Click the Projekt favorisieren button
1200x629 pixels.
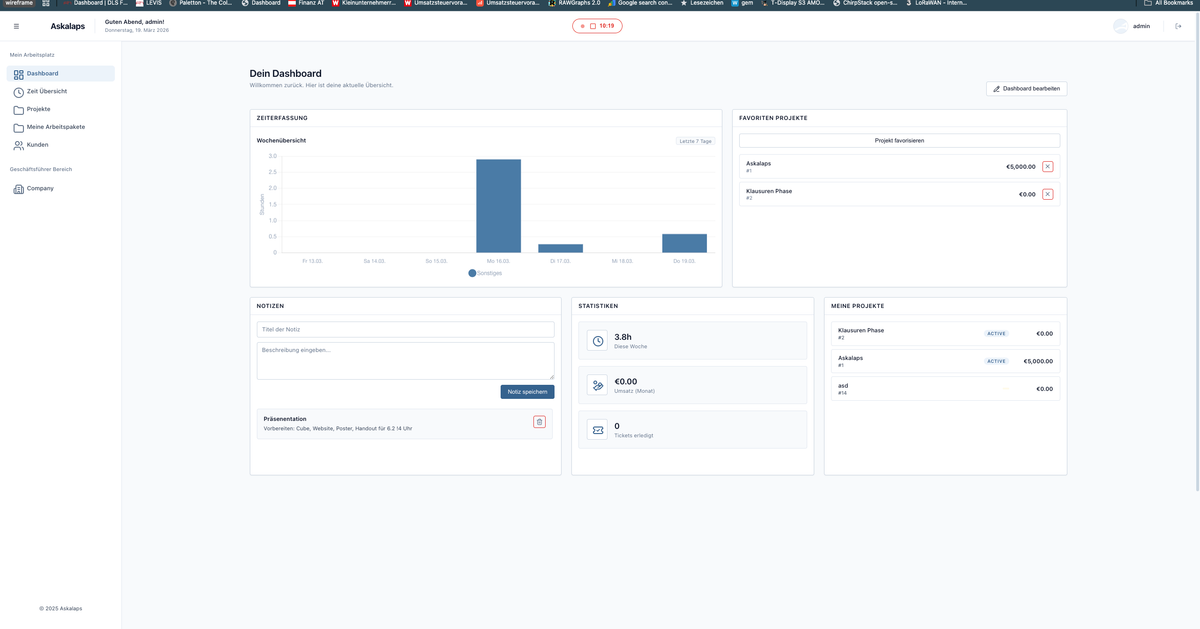coord(899,141)
